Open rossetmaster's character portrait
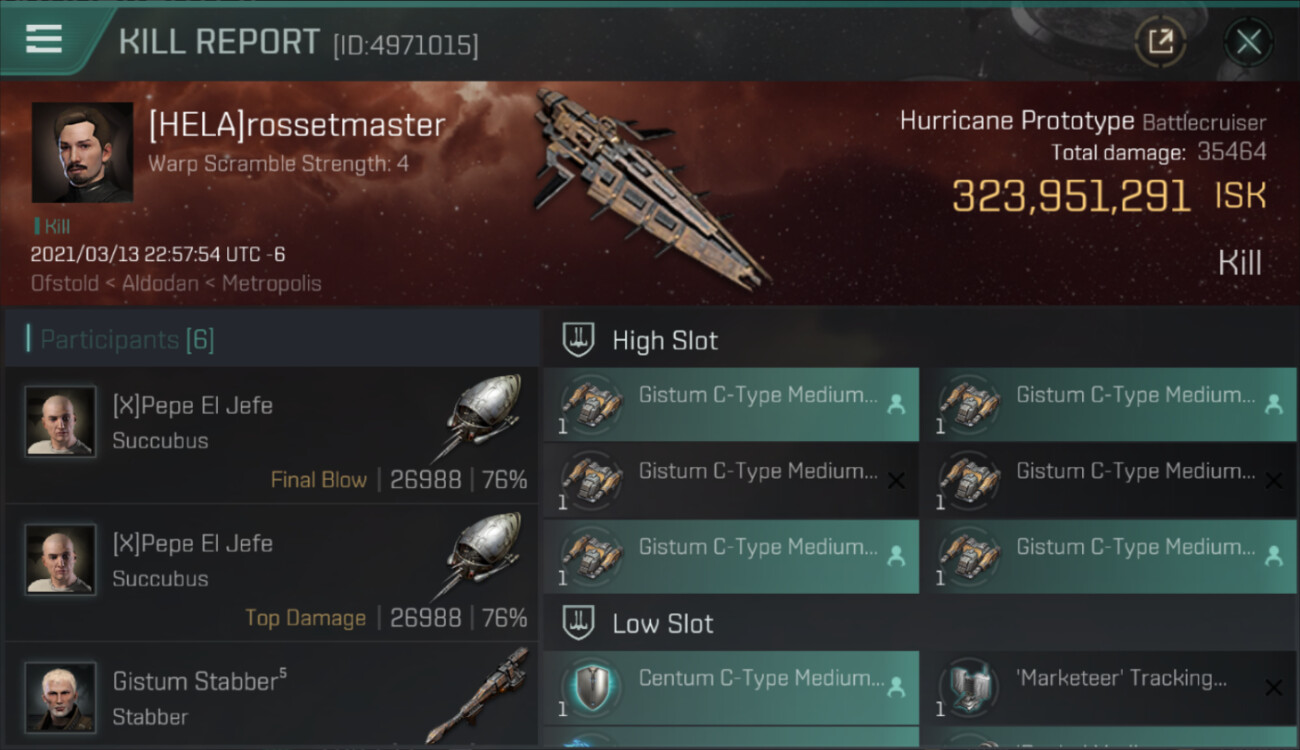 [x=82, y=153]
